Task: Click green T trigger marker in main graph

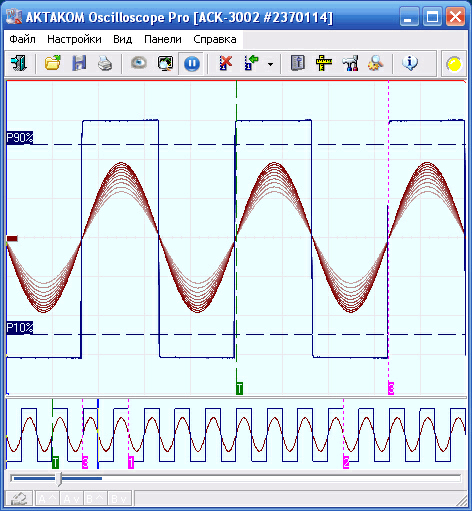Action: point(239,388)
